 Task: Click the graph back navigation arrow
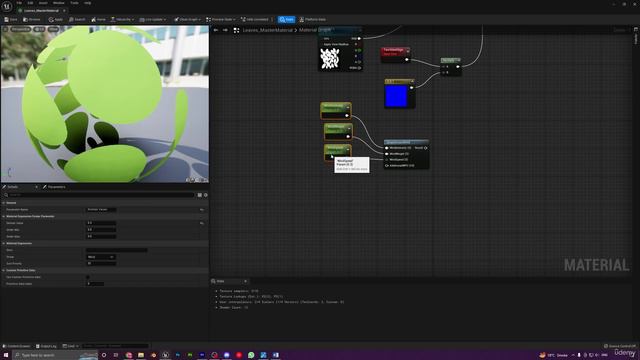click(216, 30)
